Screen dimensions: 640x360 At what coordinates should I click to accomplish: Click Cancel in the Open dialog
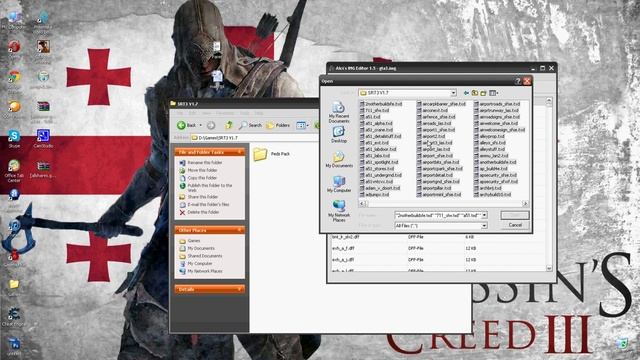pos(515,225)
